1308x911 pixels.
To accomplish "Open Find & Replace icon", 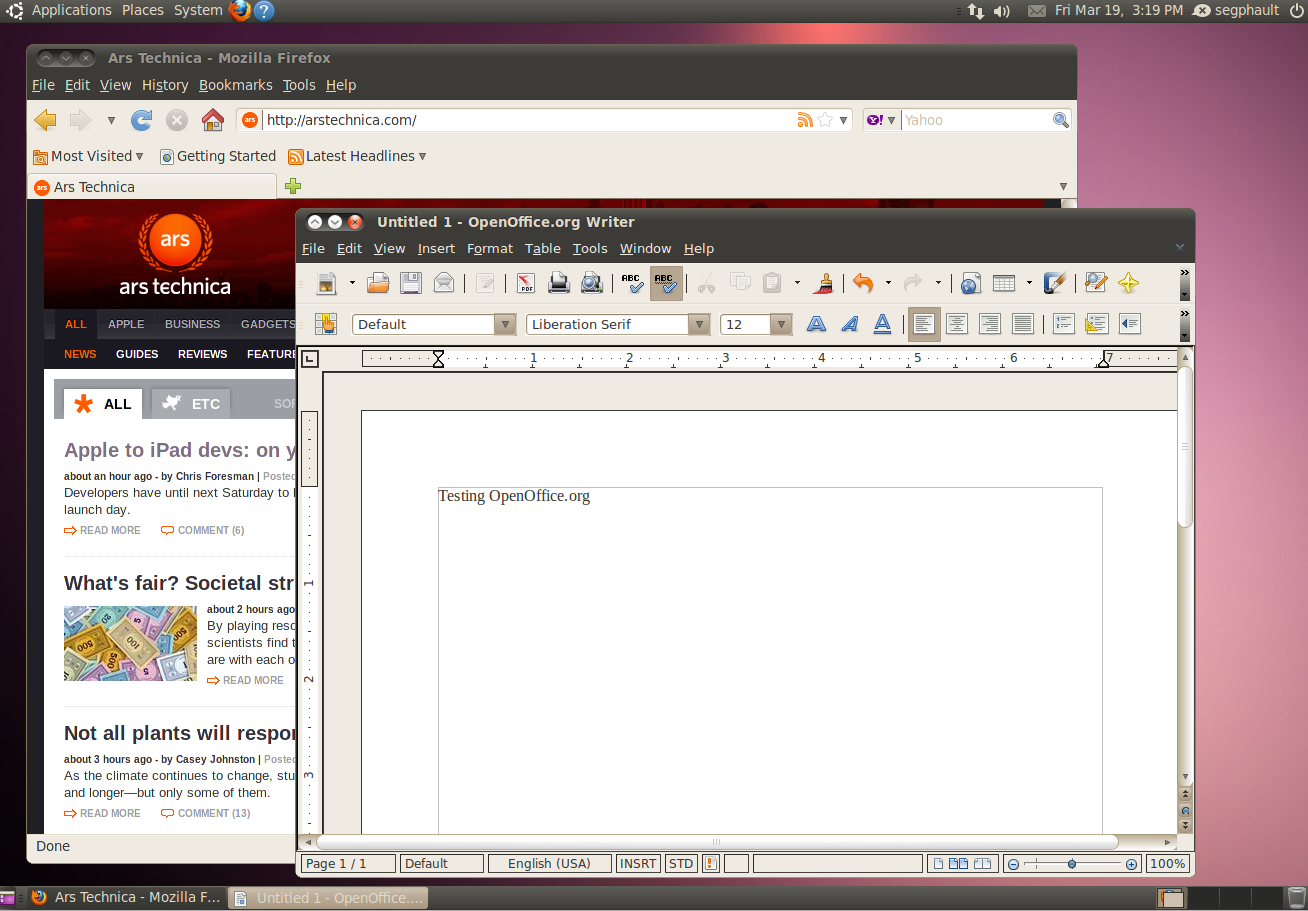I will [1096, 284].
